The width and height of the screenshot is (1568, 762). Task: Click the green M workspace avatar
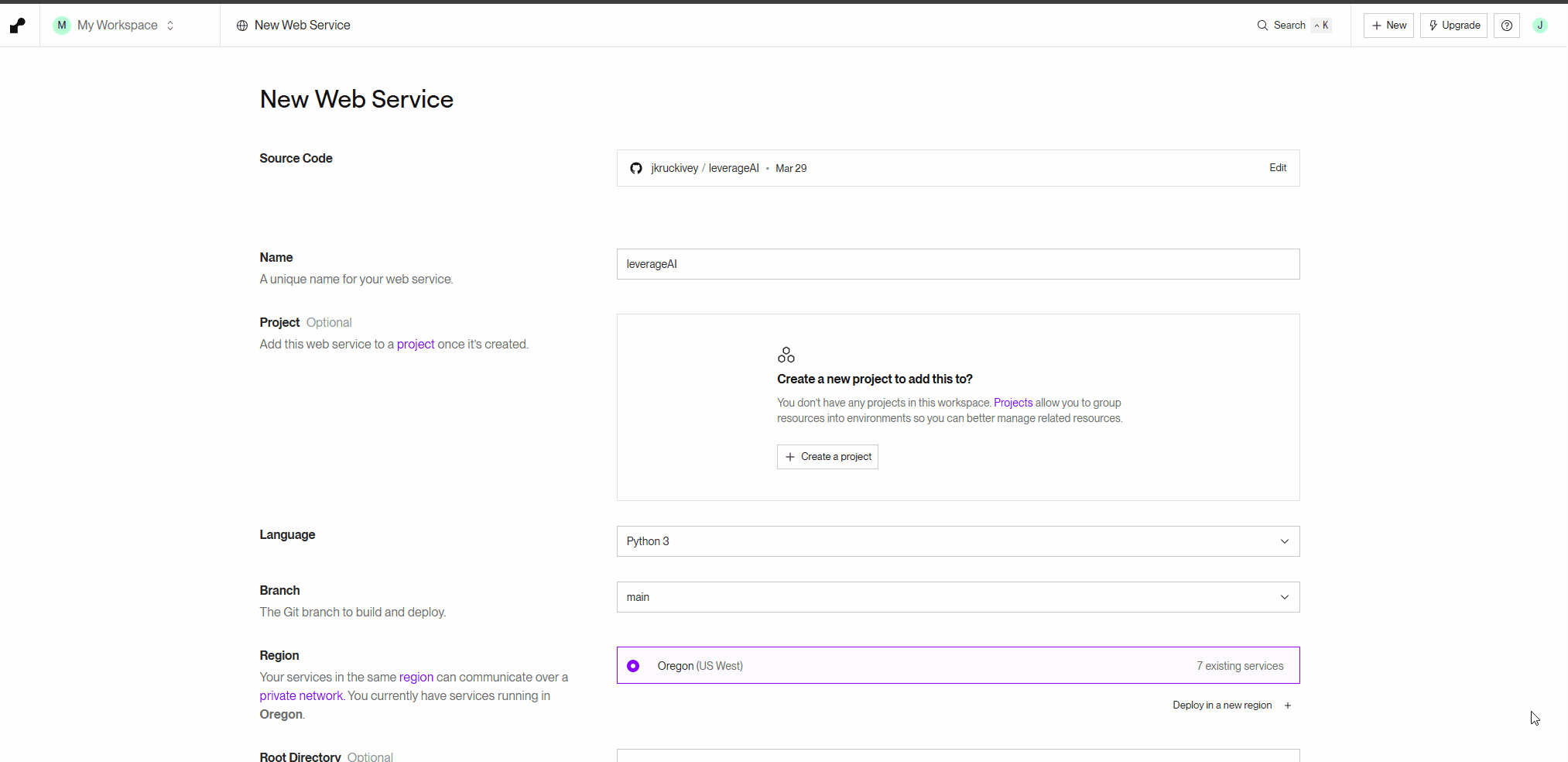[x=62, y=26]
